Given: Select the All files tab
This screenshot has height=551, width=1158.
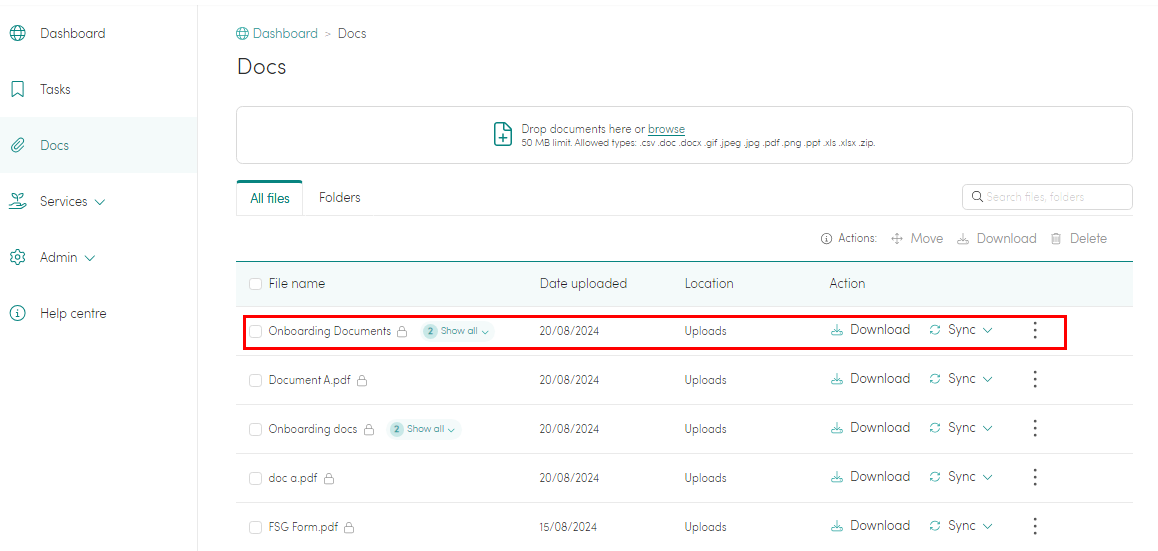Looking at the screenshot, I should click(x=270, y=198).
